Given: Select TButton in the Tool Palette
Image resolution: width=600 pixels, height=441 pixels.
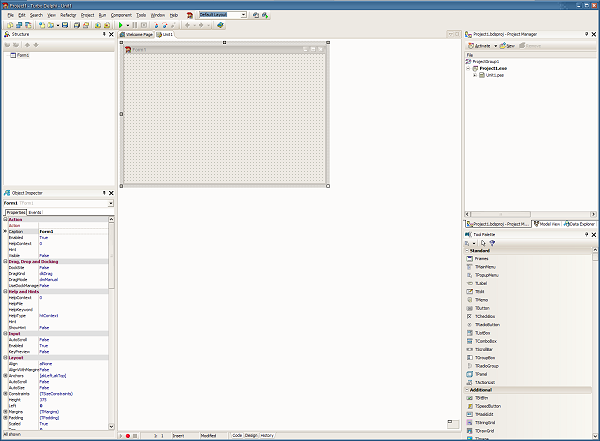Looking at the screenshot, I should coord(482,309).
